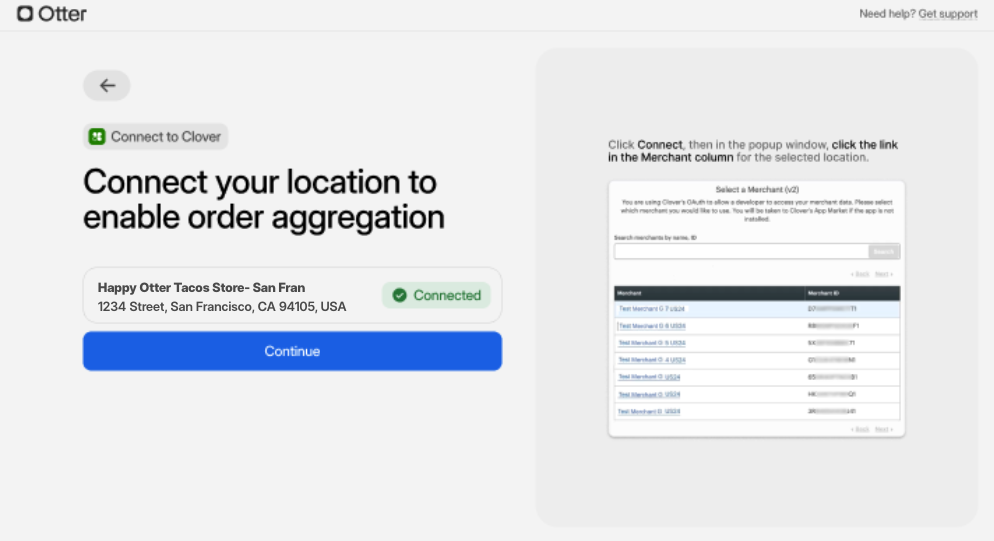Screen dimensions: 994x541
Task: Open Test Merchant G 7 US24 link
Action: [651, 310]
